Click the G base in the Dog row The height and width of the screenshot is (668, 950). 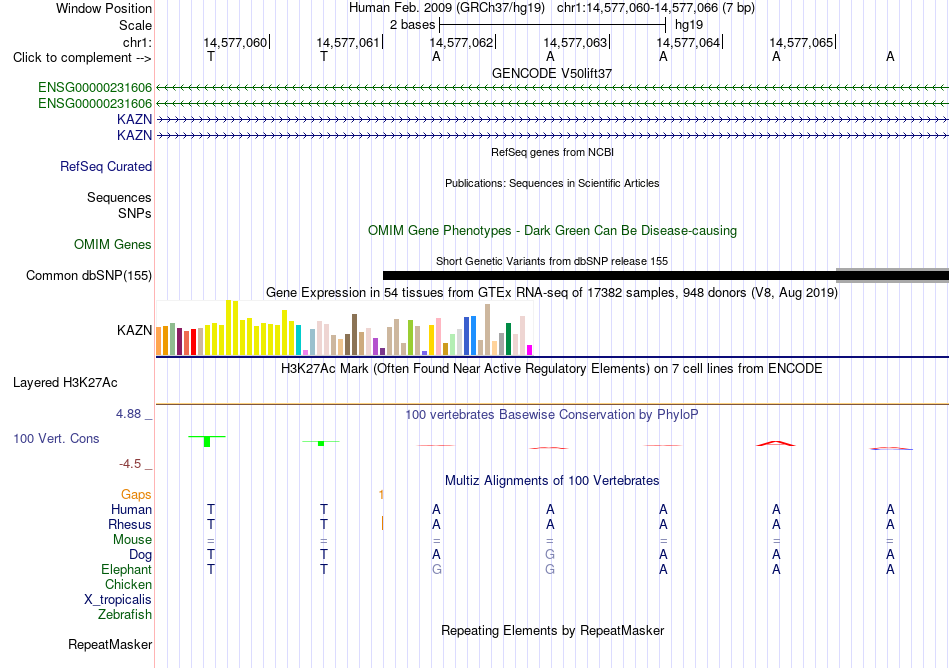tap(550, 555)
